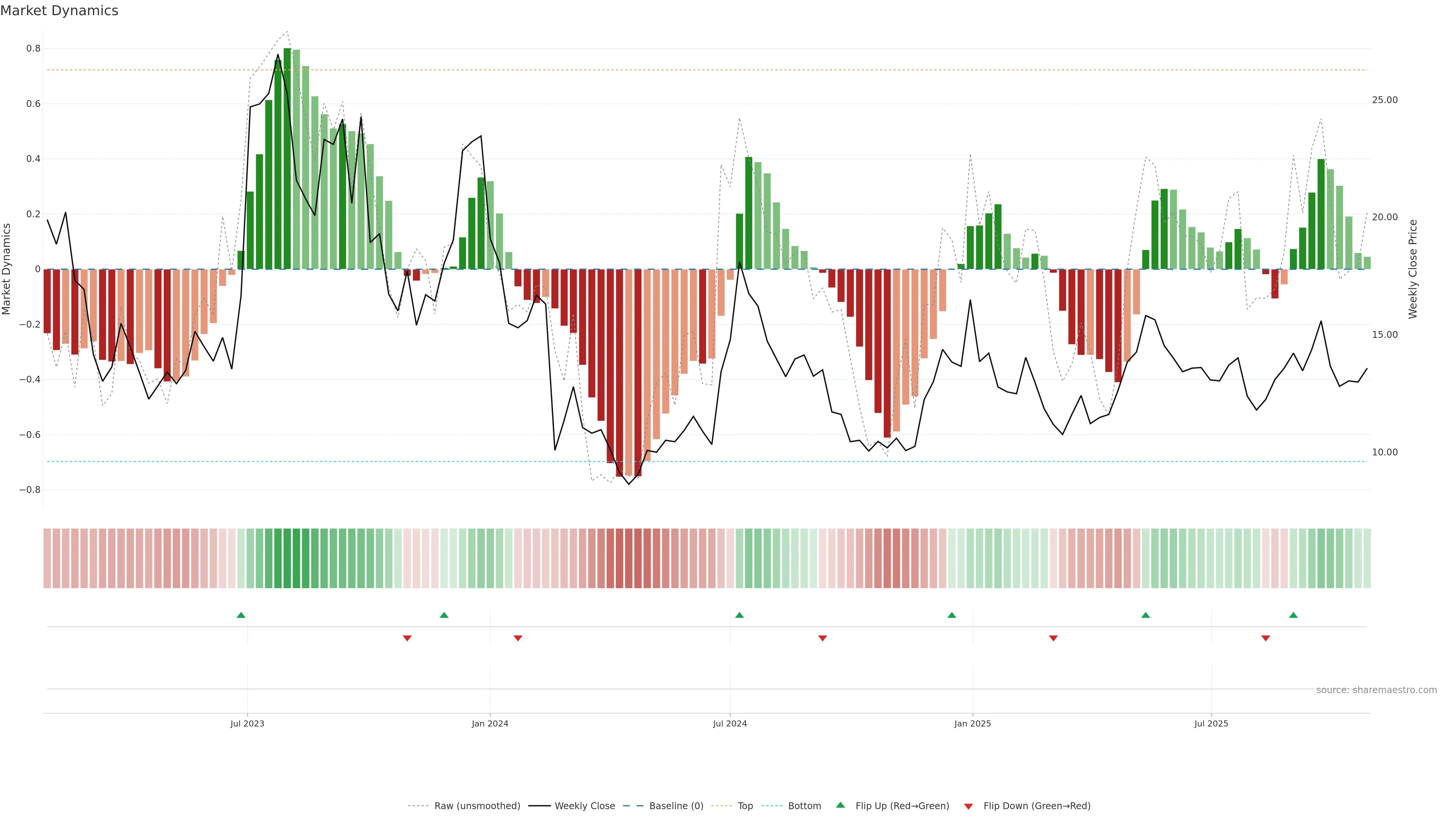This screenshot has height=819, width=1456.
Task: Click the first green flip-up triangle near Jul 2023
Action: [241, 615]
